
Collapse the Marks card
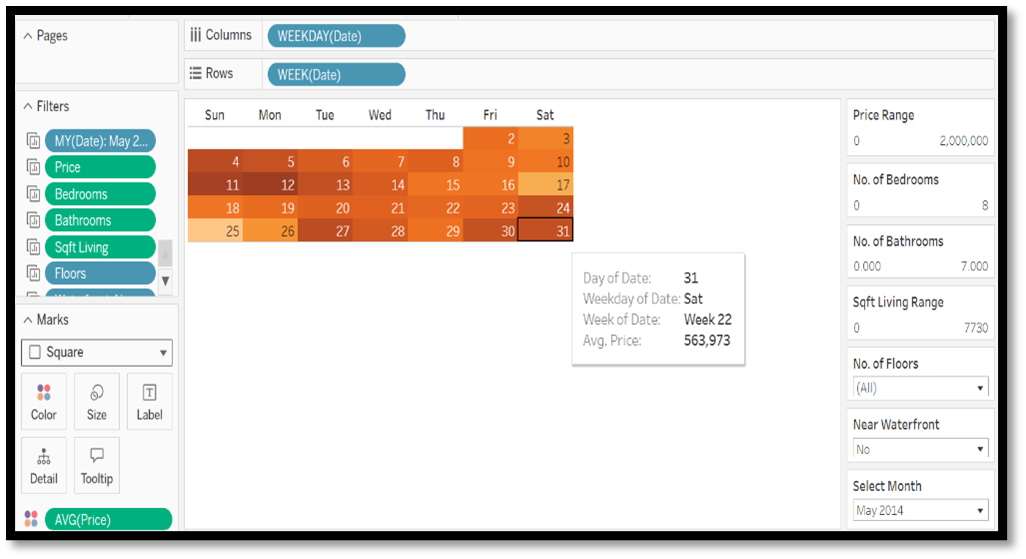27,320
